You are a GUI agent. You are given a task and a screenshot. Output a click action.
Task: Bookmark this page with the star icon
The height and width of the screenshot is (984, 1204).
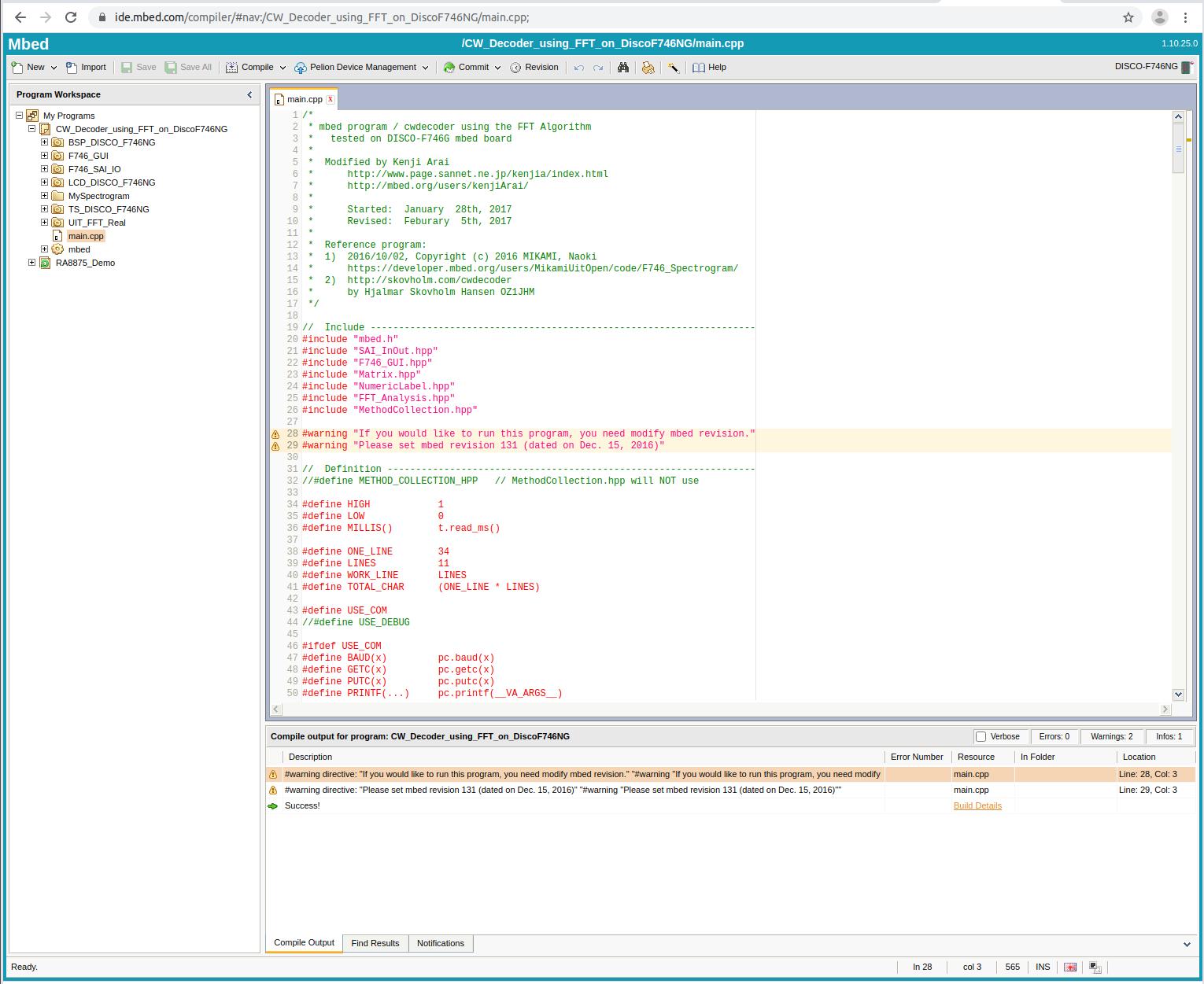1128,17
